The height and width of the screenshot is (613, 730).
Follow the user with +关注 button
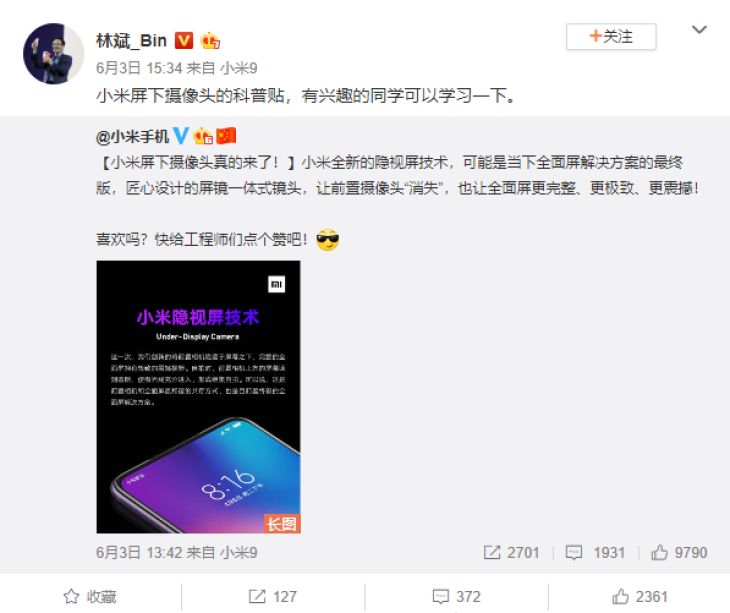(611, 36)
